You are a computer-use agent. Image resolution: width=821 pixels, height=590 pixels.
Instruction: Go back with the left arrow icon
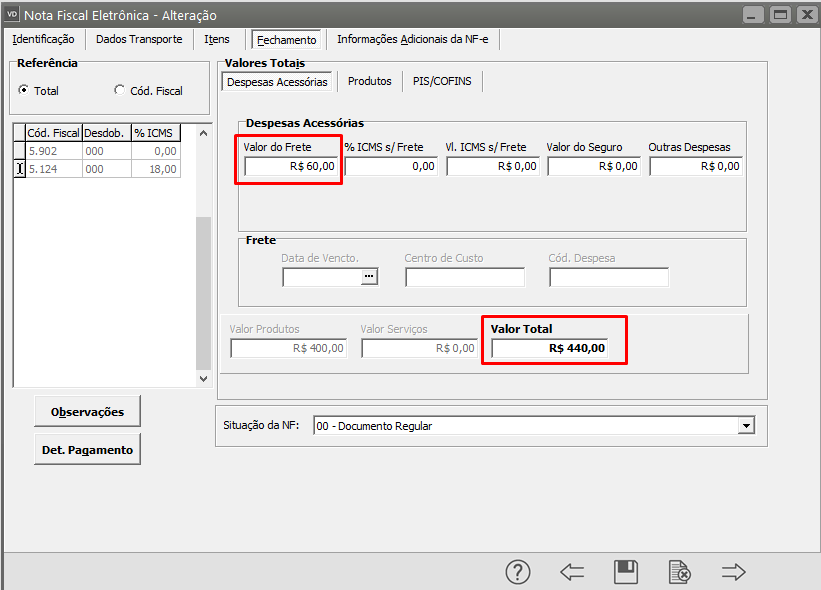click(572, 572)
